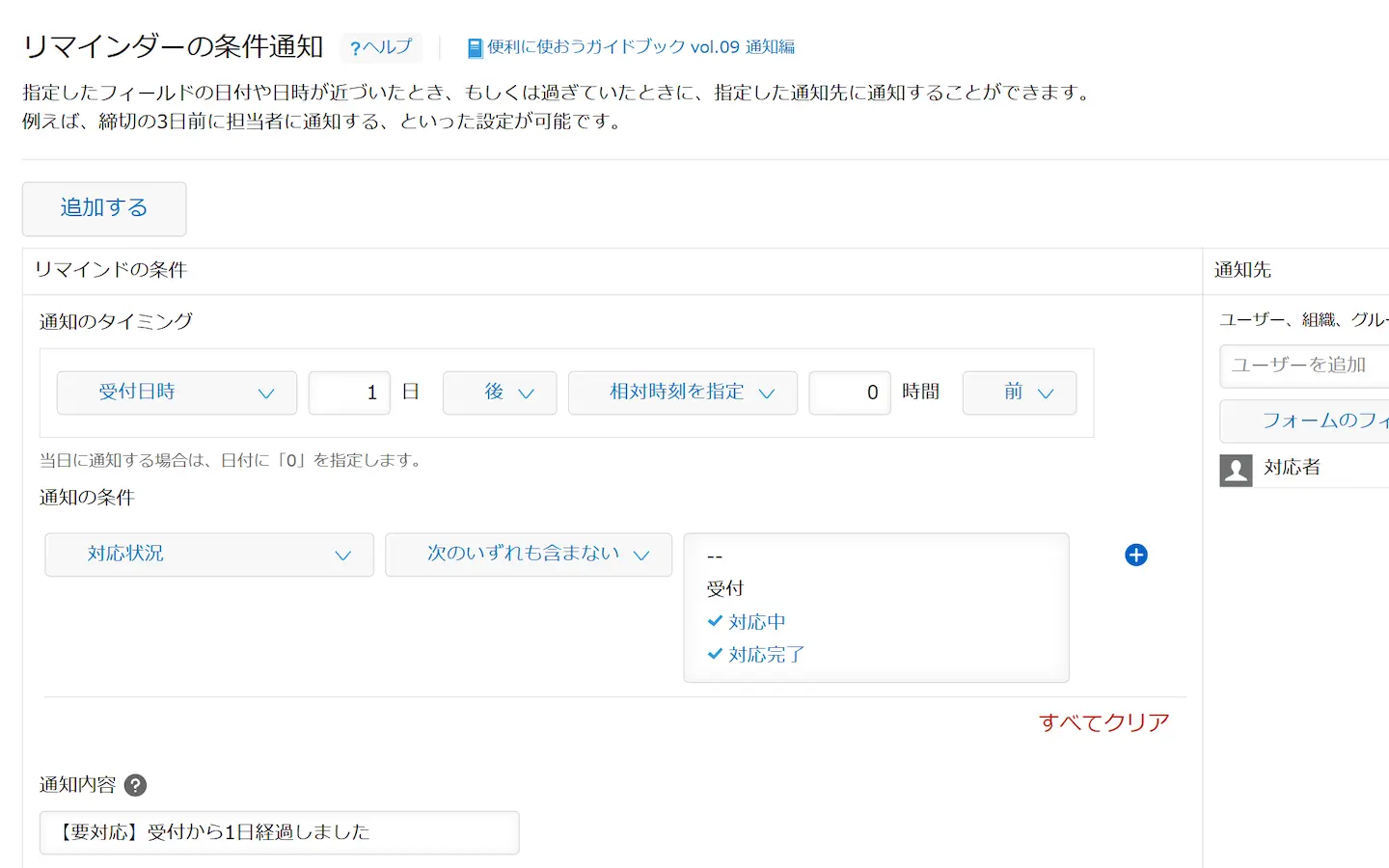Screen dimensions: 1389x868
Task: Open the 受付日時 field dropdown
Action: point(177,393)
